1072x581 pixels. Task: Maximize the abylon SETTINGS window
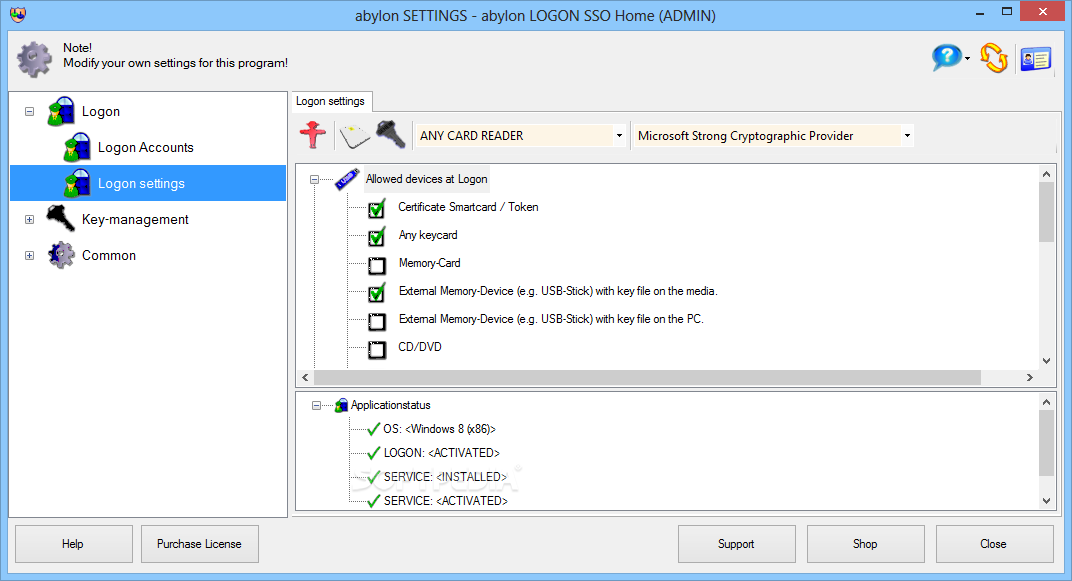(x=1006, y=12)
